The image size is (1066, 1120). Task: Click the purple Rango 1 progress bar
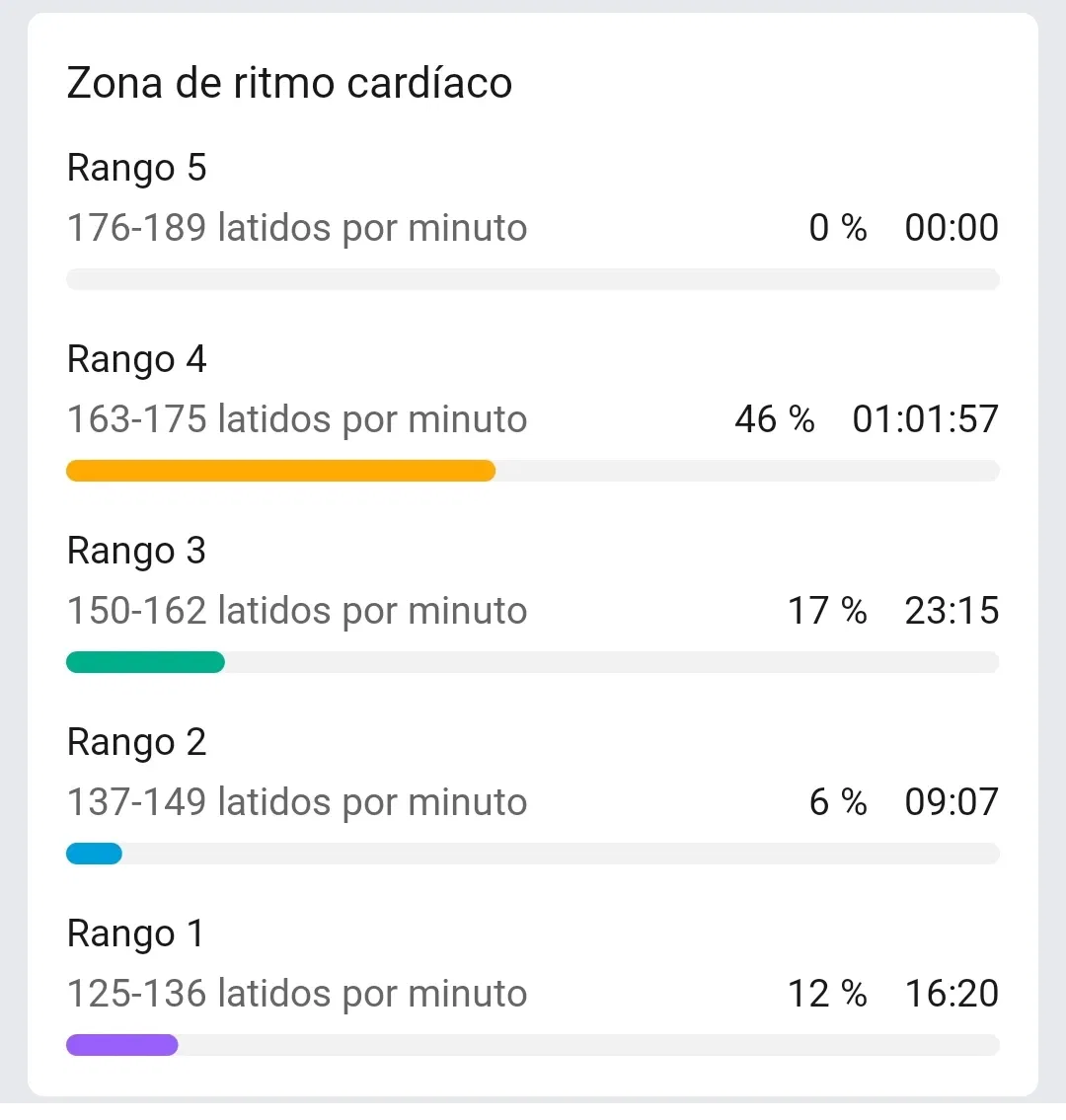(x=121, y=1045)
